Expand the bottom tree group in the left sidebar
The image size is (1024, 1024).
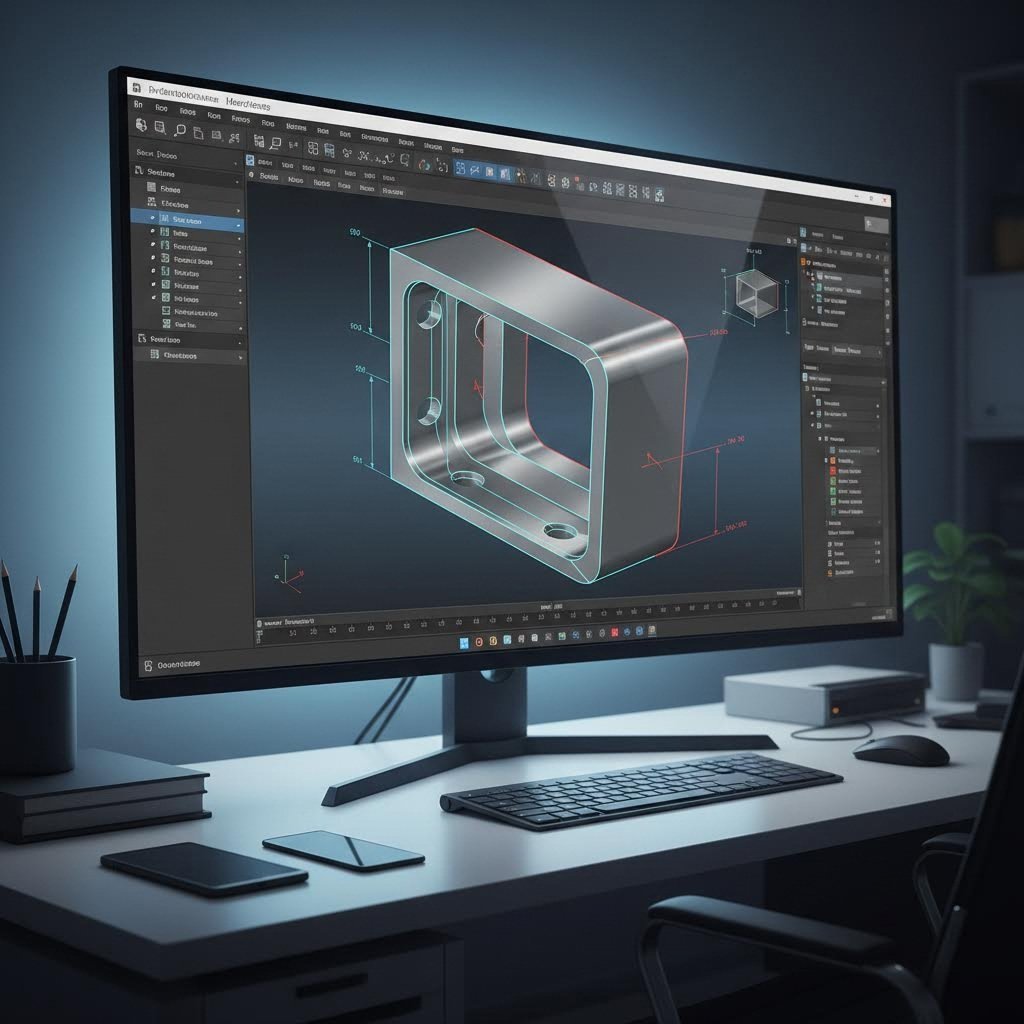pyautogui.click(x=239, y=339)
